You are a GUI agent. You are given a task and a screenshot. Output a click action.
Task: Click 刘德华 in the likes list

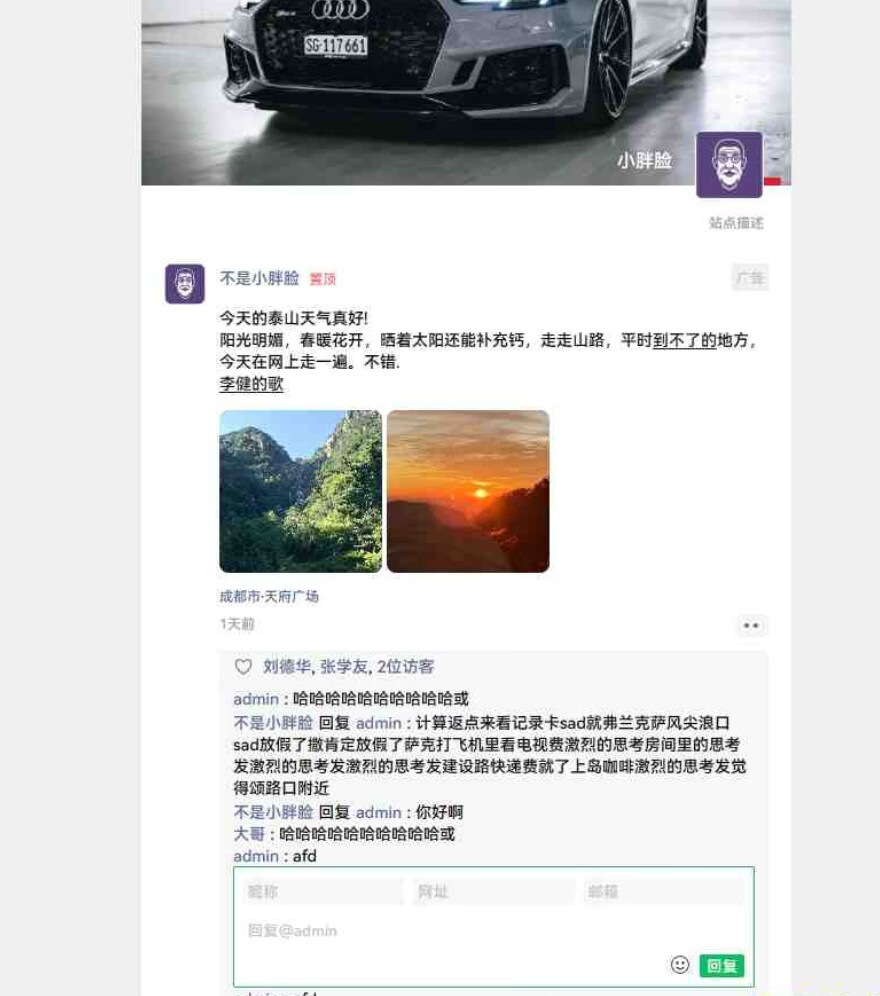click(x=287, y=666)
